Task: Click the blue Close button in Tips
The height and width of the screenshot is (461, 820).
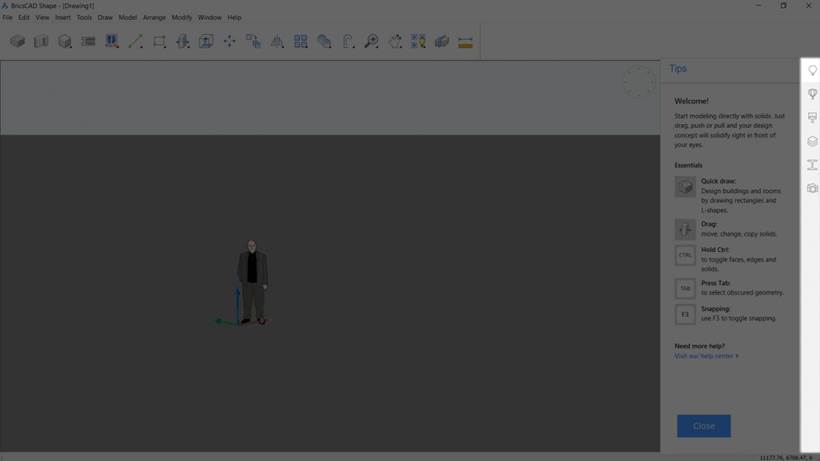Action: (704, 426)
